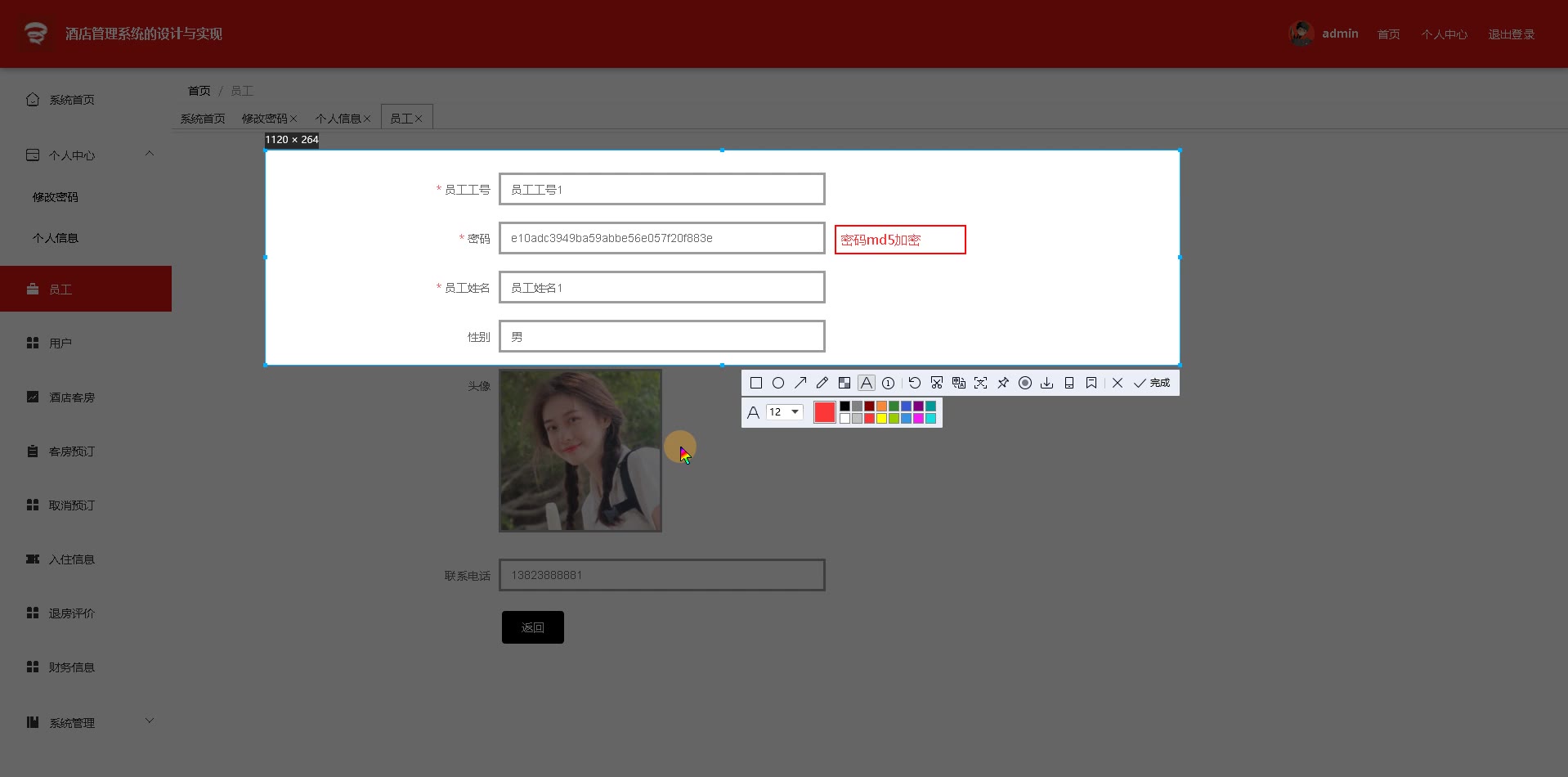This screenshot has height=777, width=1568.
Task: Click 退出登录 to log out
Action: coord(1511,34)
